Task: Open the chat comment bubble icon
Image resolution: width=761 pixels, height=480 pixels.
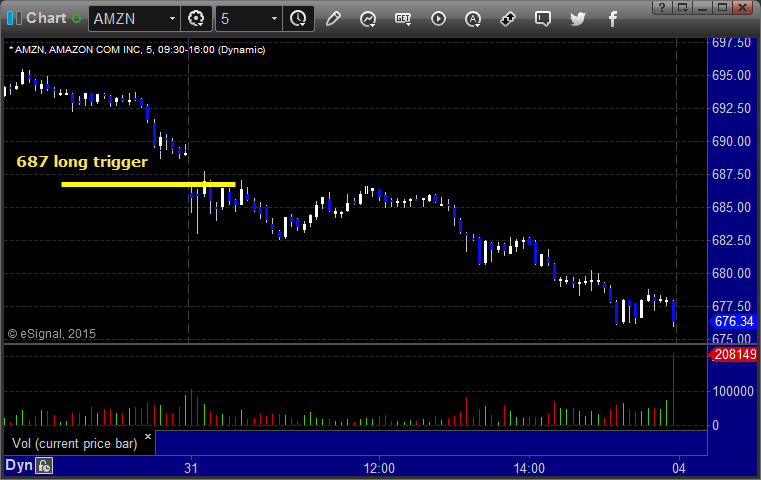Action: click(543, 19)
